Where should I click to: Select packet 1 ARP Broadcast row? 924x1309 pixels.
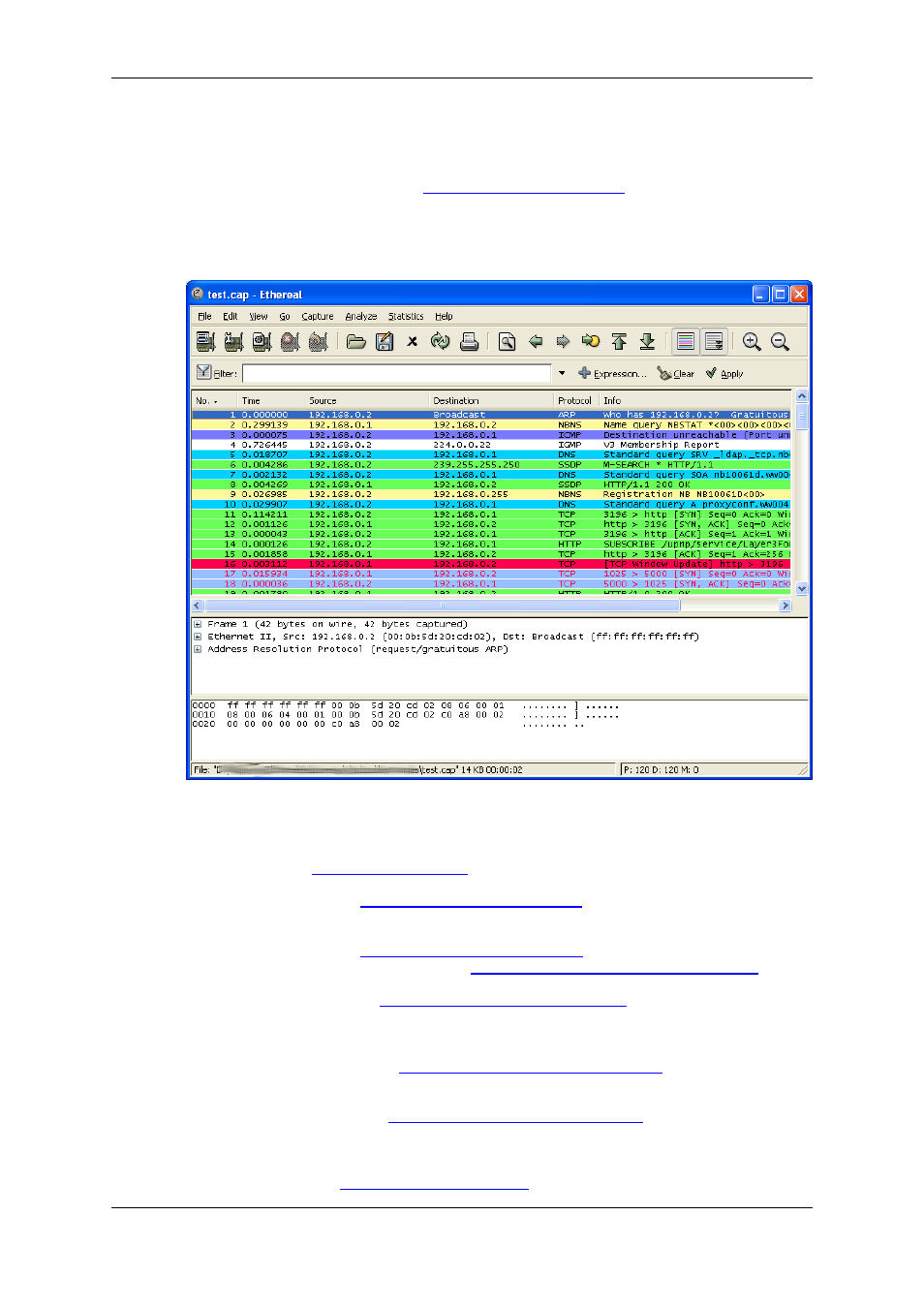pyautogui.click(x=491, y=415)
